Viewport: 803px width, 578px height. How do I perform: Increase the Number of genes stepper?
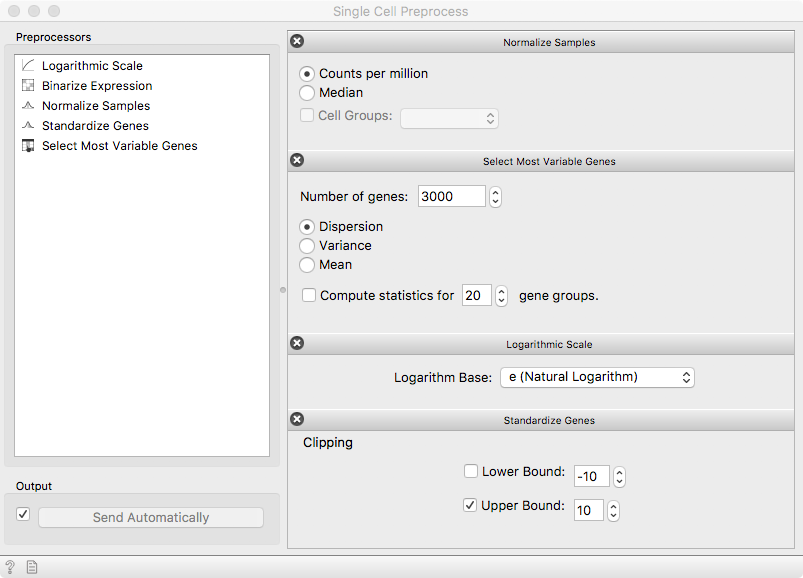tap(495, 192)
